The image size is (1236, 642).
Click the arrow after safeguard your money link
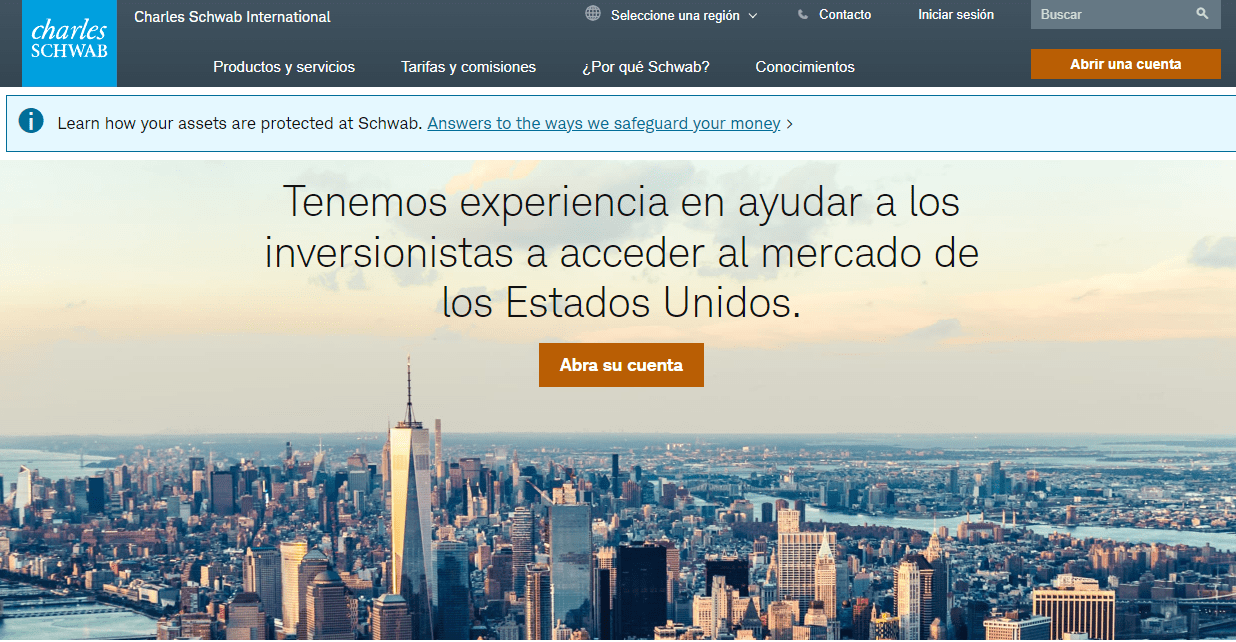789,123
